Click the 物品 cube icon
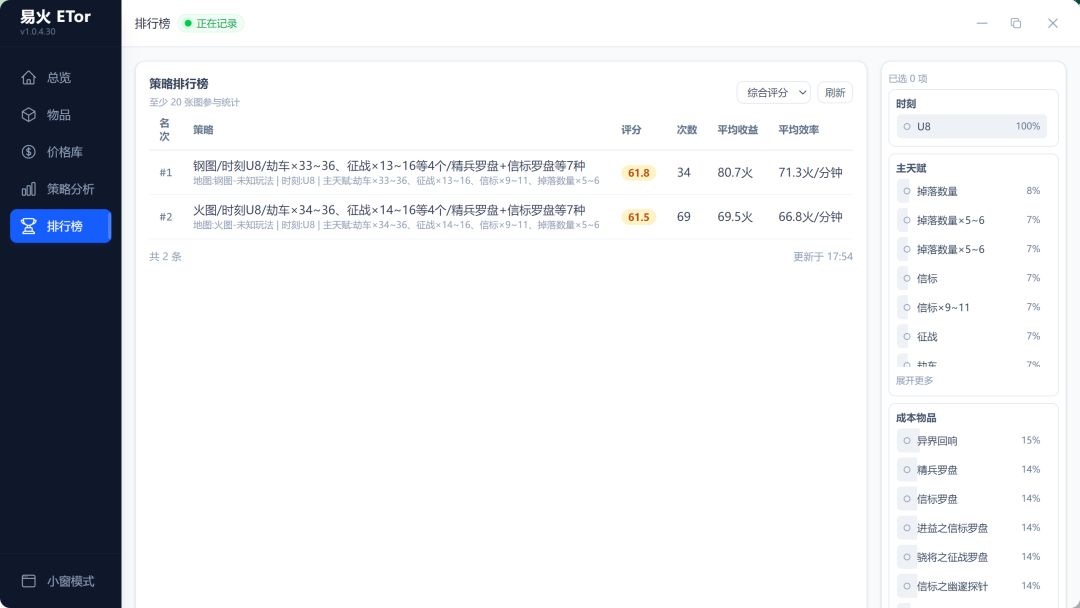 [29, 115]
